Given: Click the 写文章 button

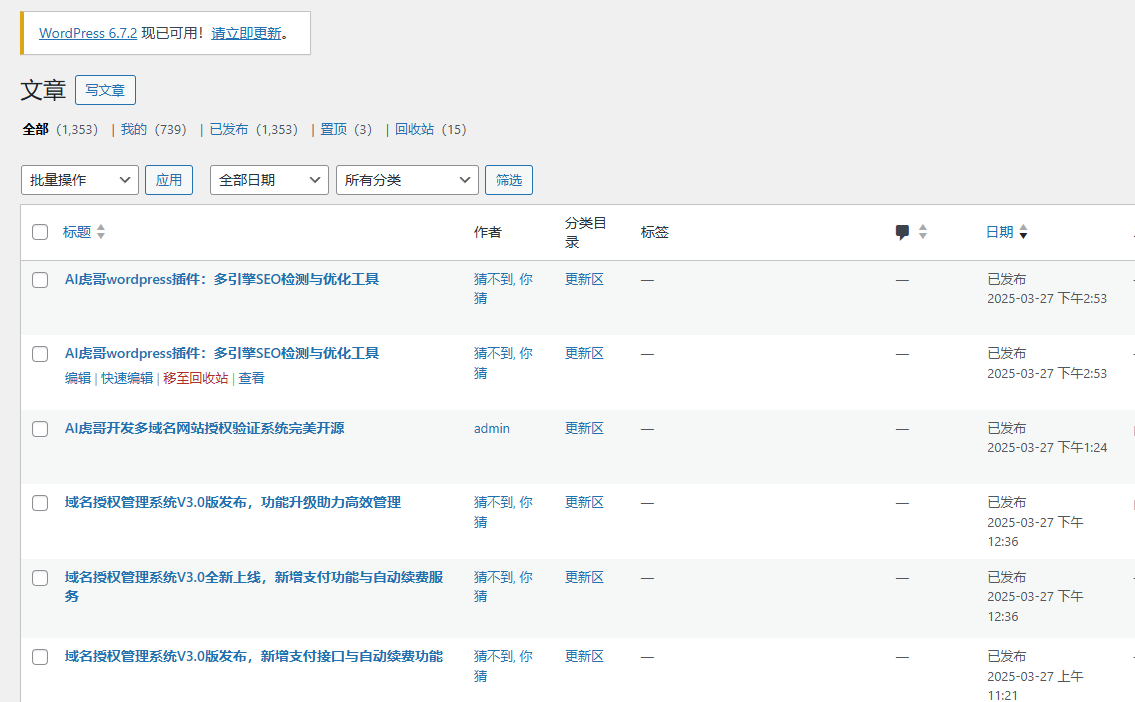Looking at the screenshot, I should point(105,89).
